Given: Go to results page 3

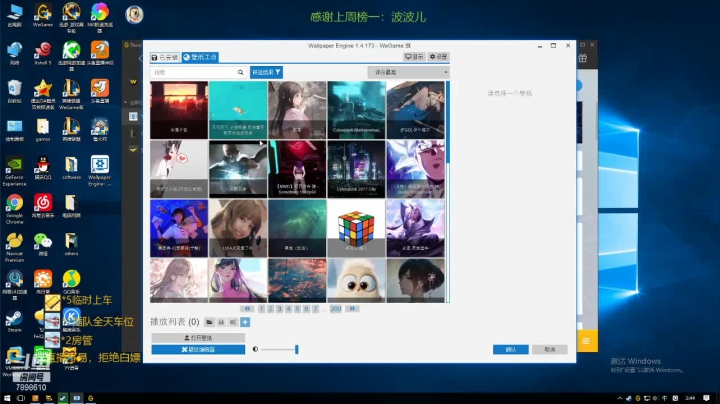Looking at the screenshot, I should pos(279,309).
